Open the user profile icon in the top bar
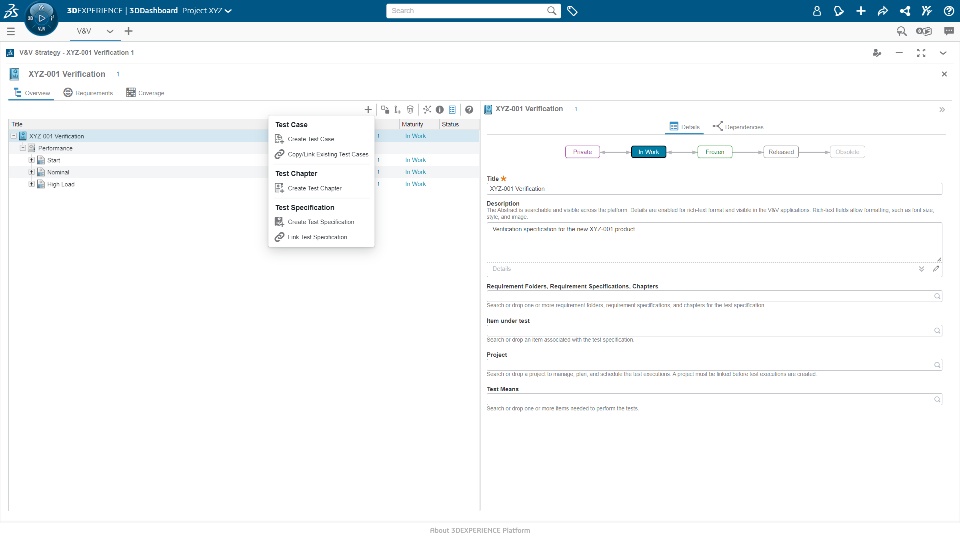The image size is (960, 540). (x=817, y=11)
